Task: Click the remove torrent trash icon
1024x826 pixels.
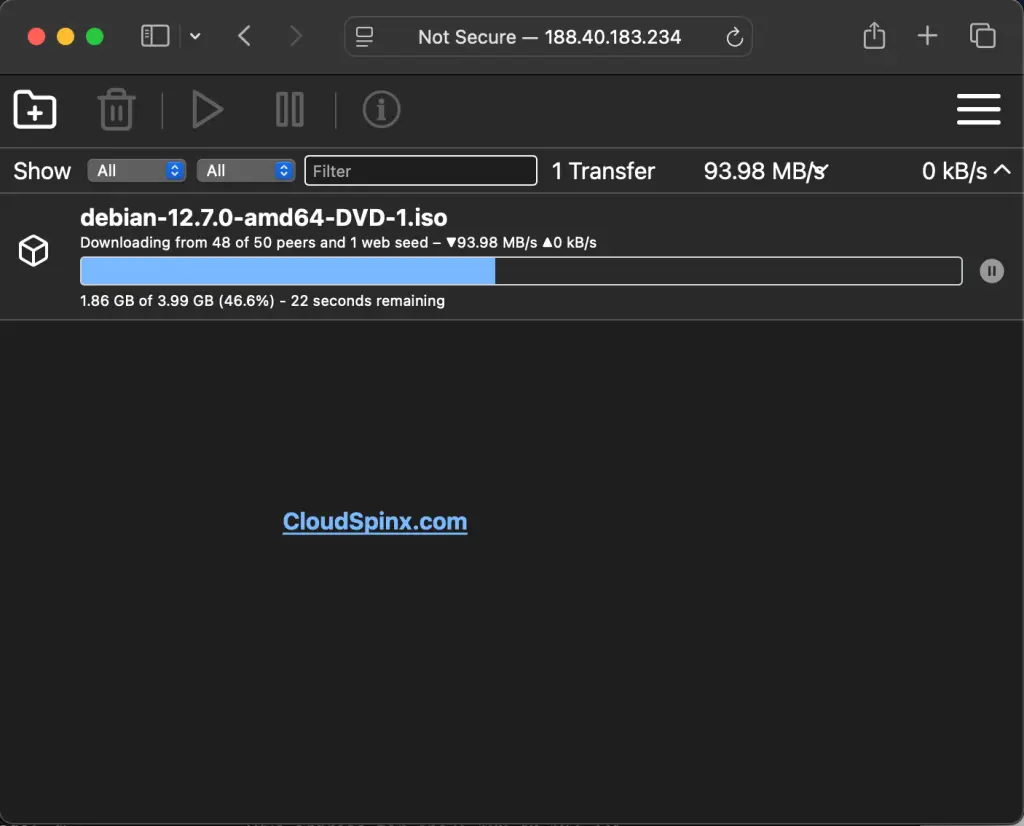Action: [x=116, y=109]
